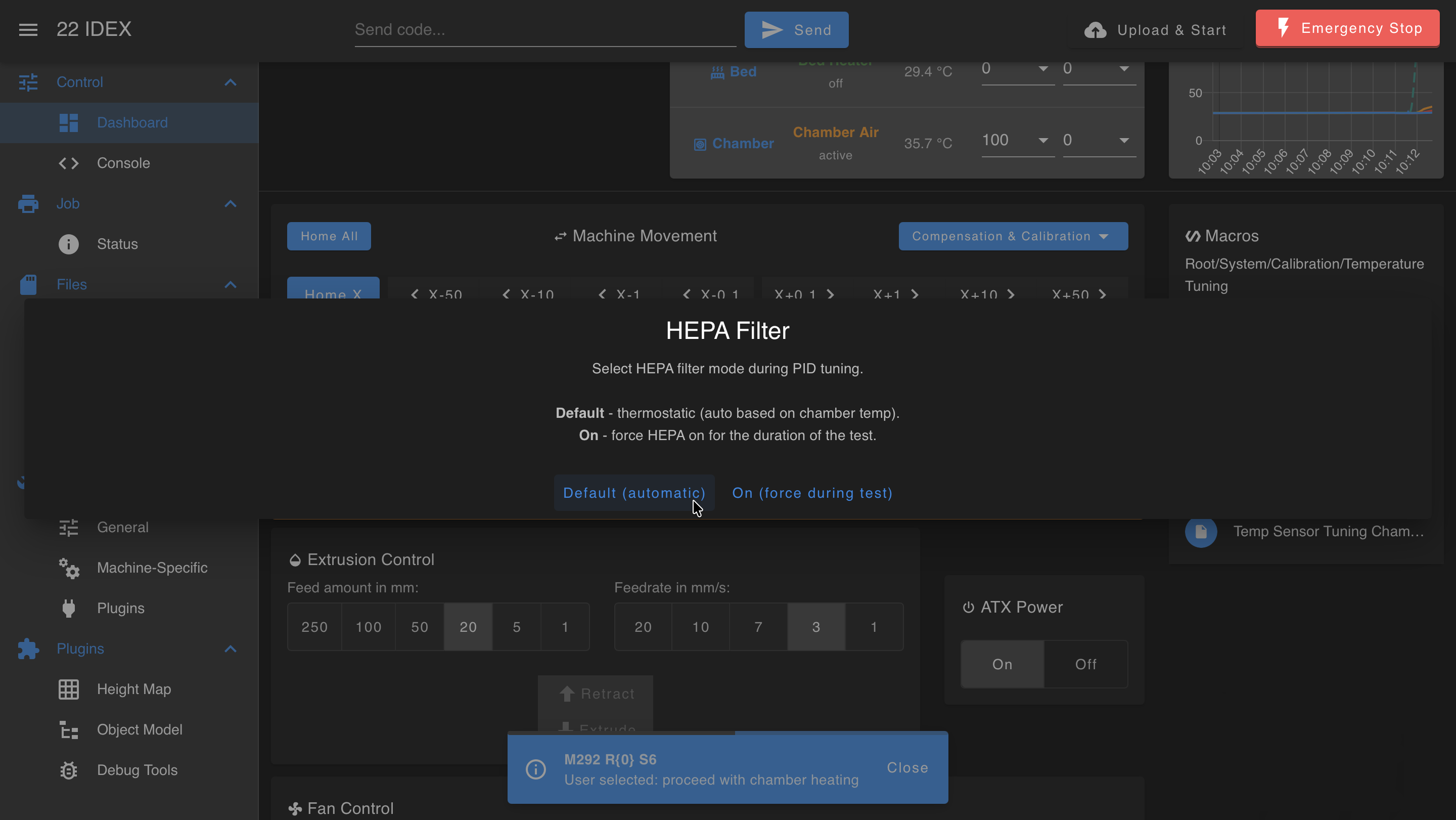Click the Files SD card icon
1456x820 pixels.
pos(28,284)
